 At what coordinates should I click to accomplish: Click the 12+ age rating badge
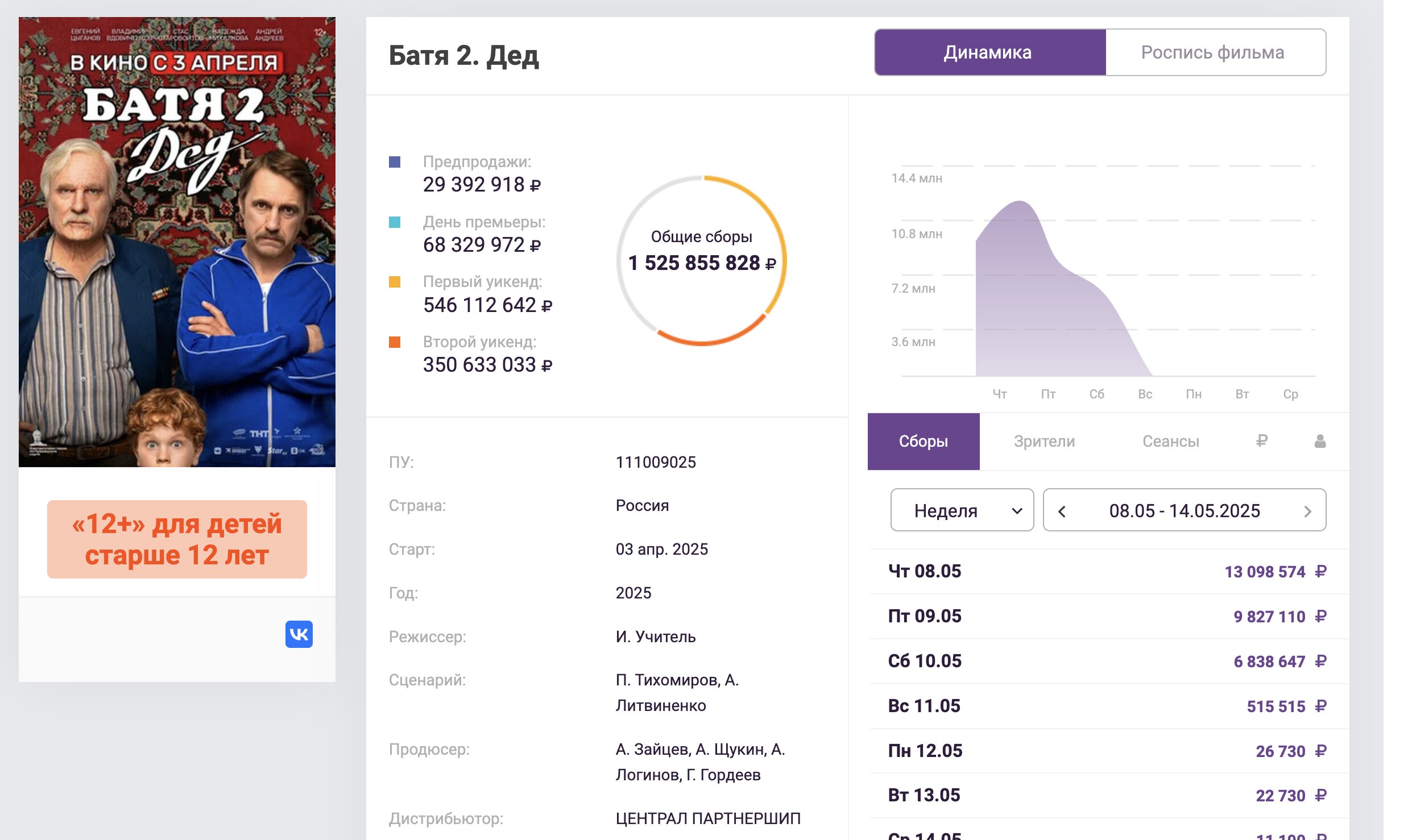(177, 539)
